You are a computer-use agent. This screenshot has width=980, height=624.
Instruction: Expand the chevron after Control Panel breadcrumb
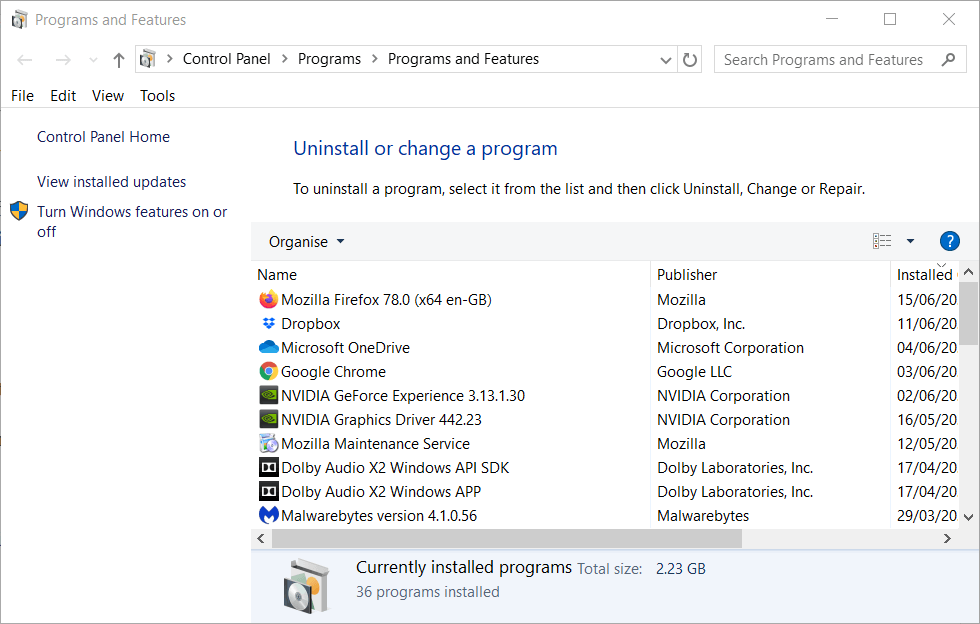[284, 59]
